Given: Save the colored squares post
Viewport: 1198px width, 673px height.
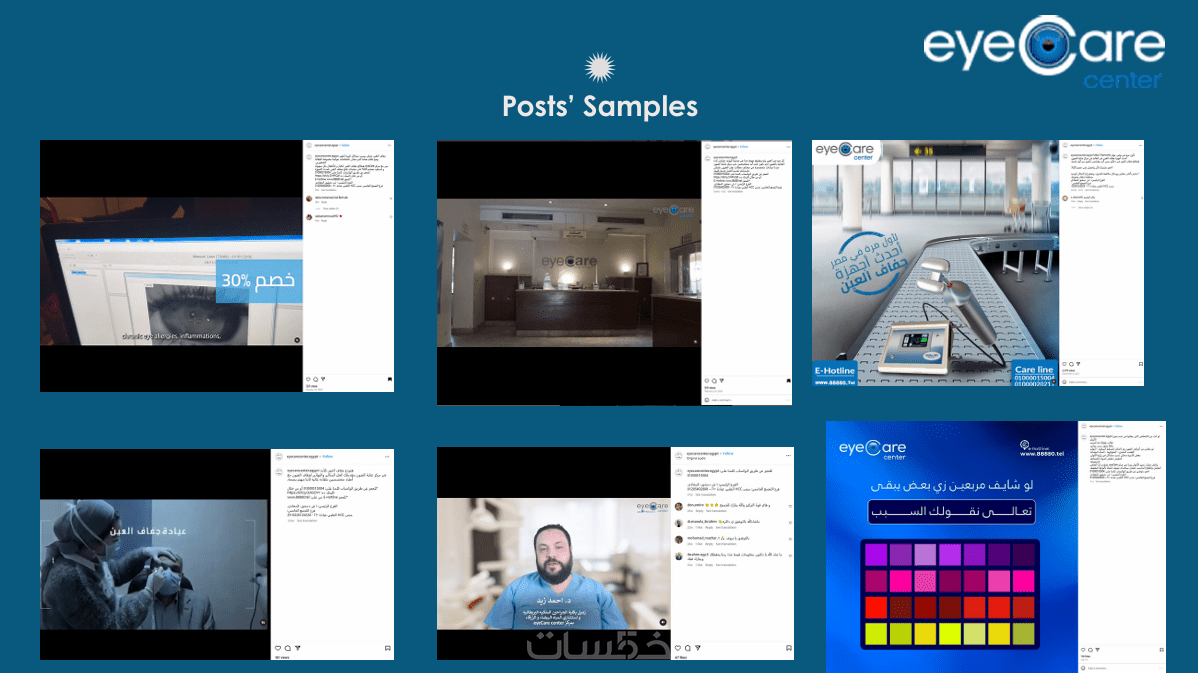Looking at the screenshot, I should pos(1161,650).
